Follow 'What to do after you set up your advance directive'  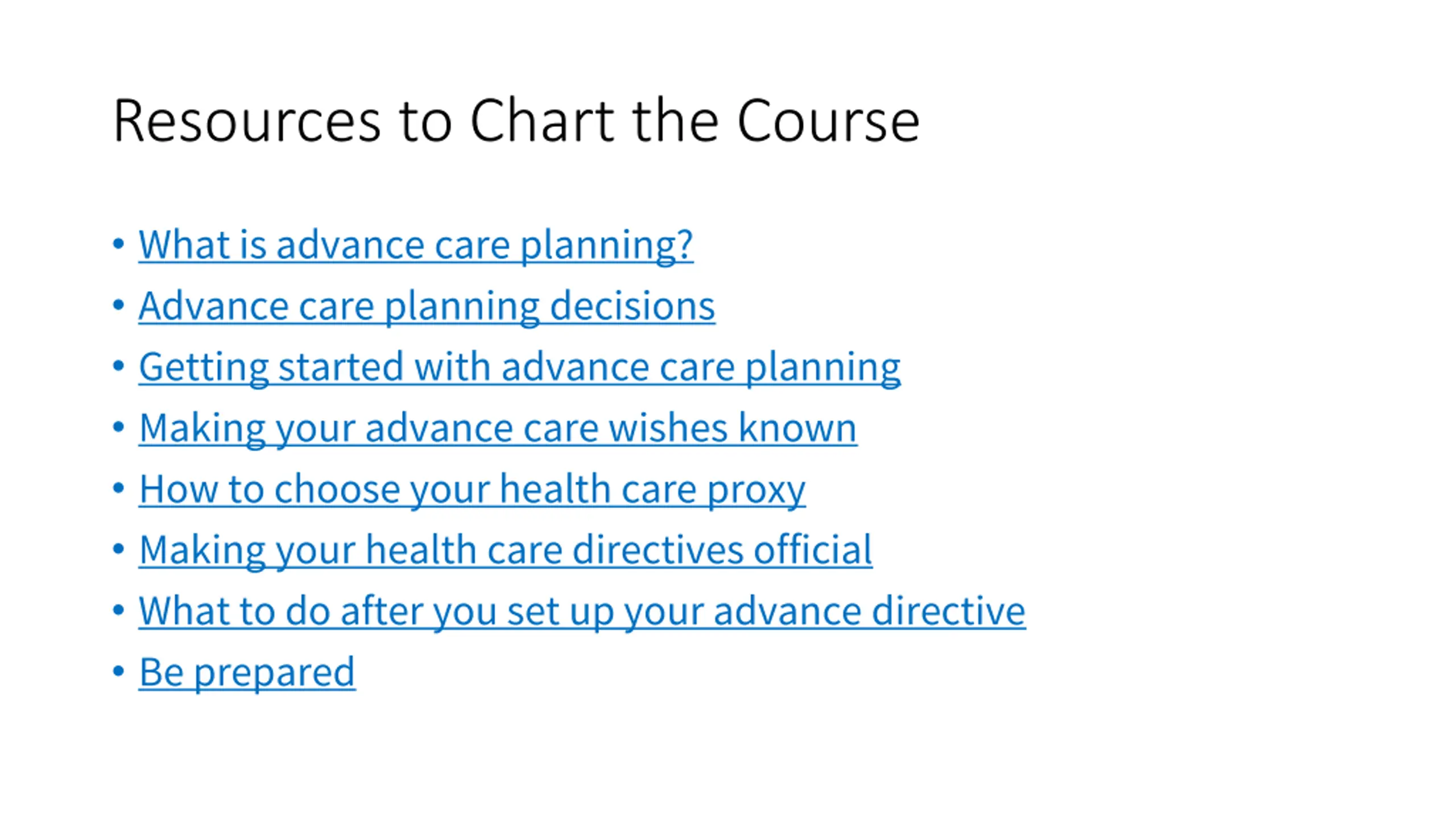pyautogui.click(x=582, y=611)
